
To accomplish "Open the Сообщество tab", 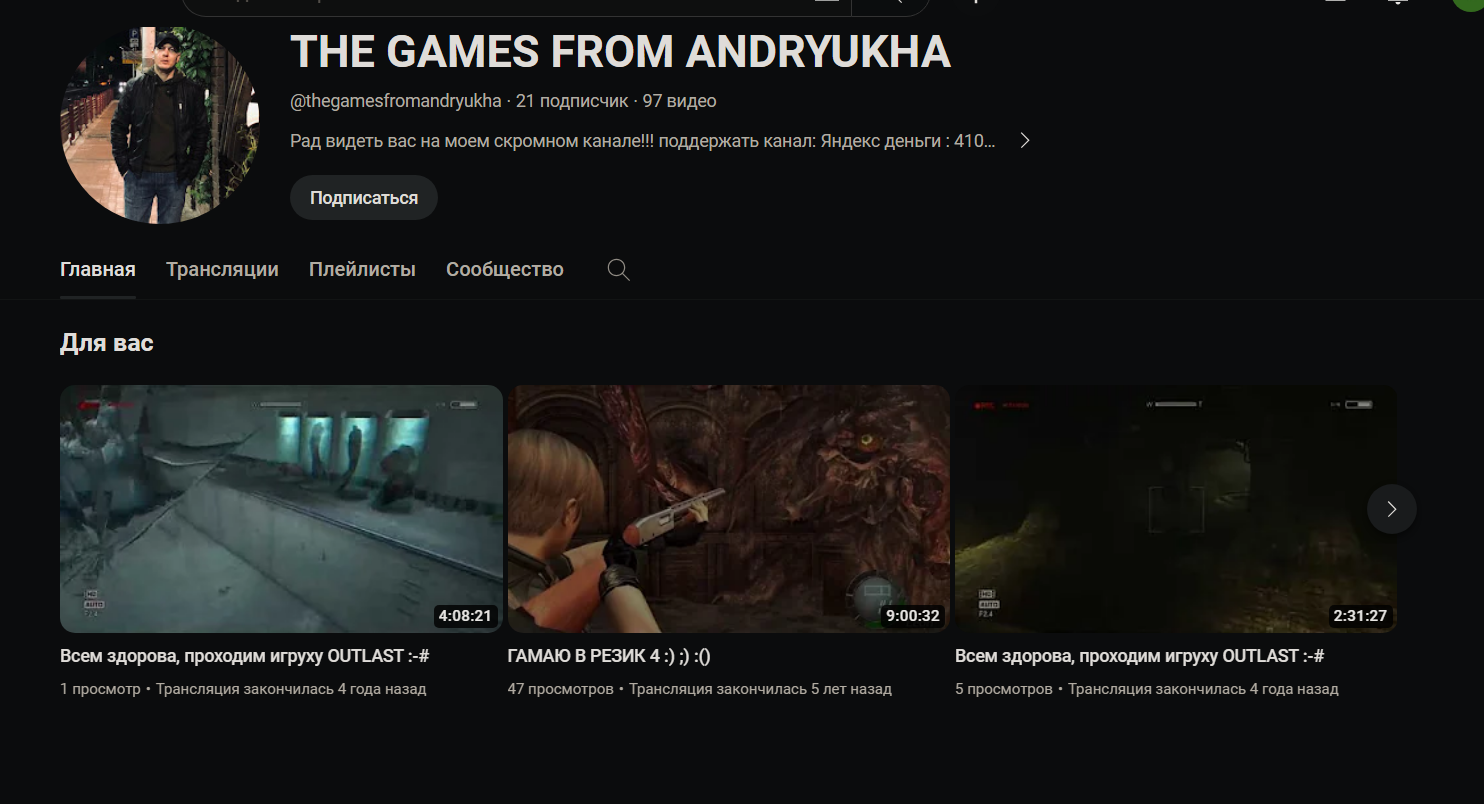I will click(505, 269).
